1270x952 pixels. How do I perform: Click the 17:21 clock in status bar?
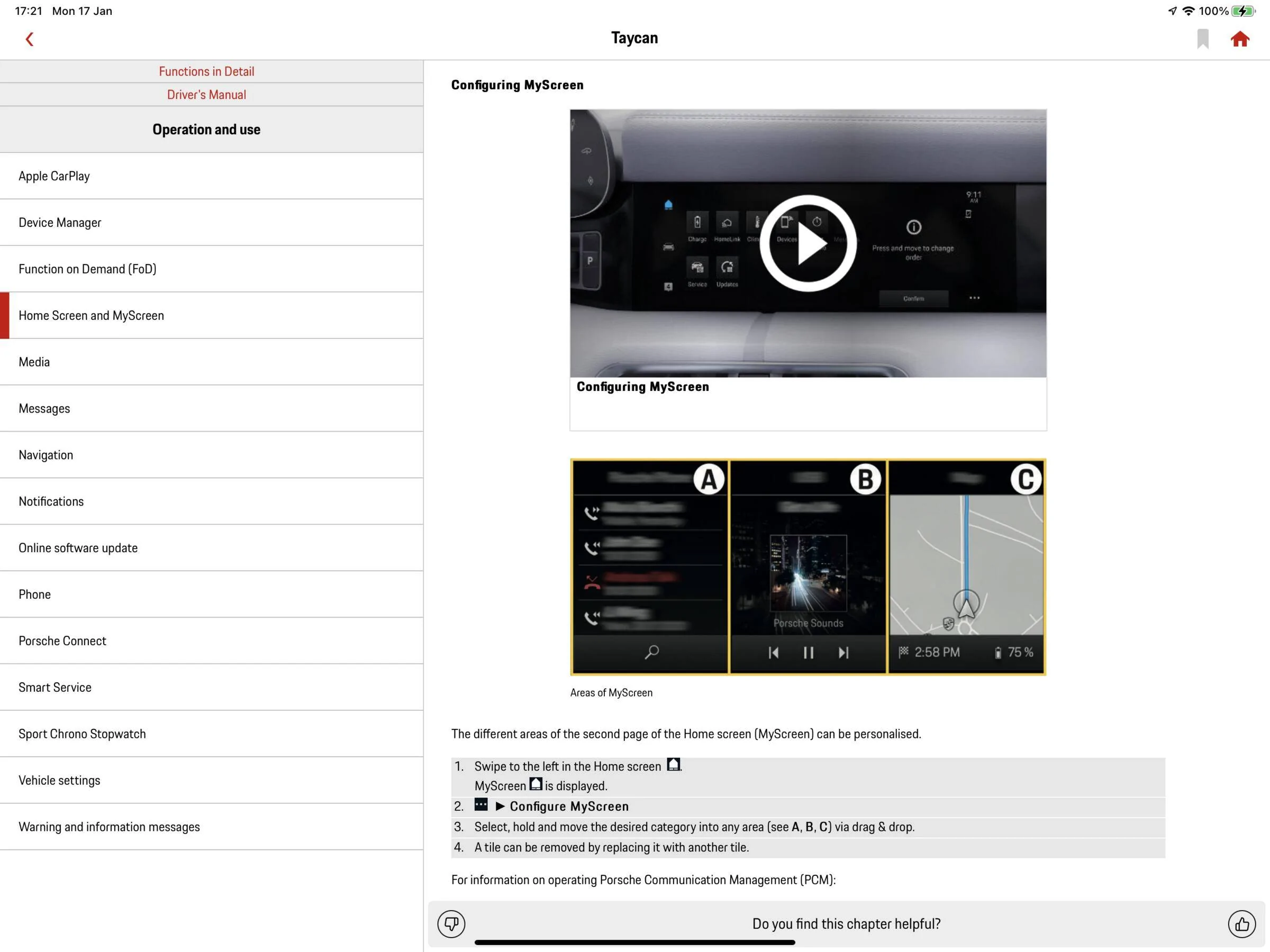coord(29,11)
